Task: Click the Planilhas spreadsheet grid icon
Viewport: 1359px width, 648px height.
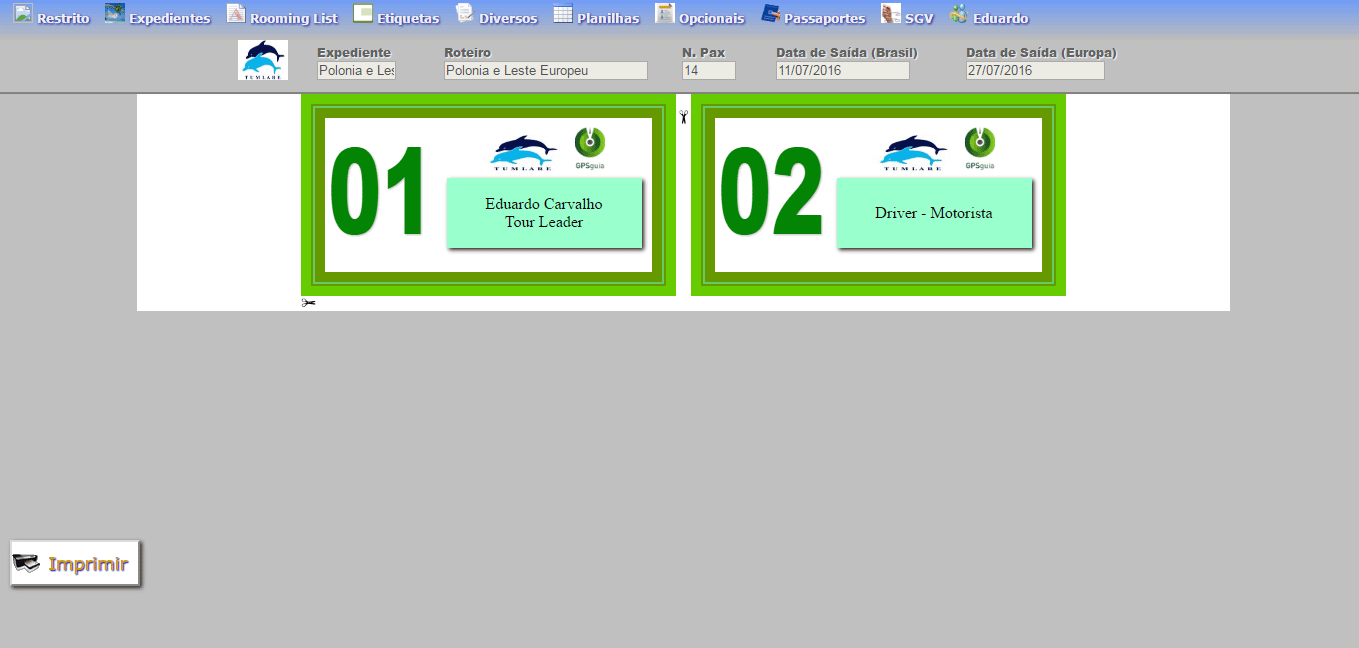Action: click(x=563, y=13)
